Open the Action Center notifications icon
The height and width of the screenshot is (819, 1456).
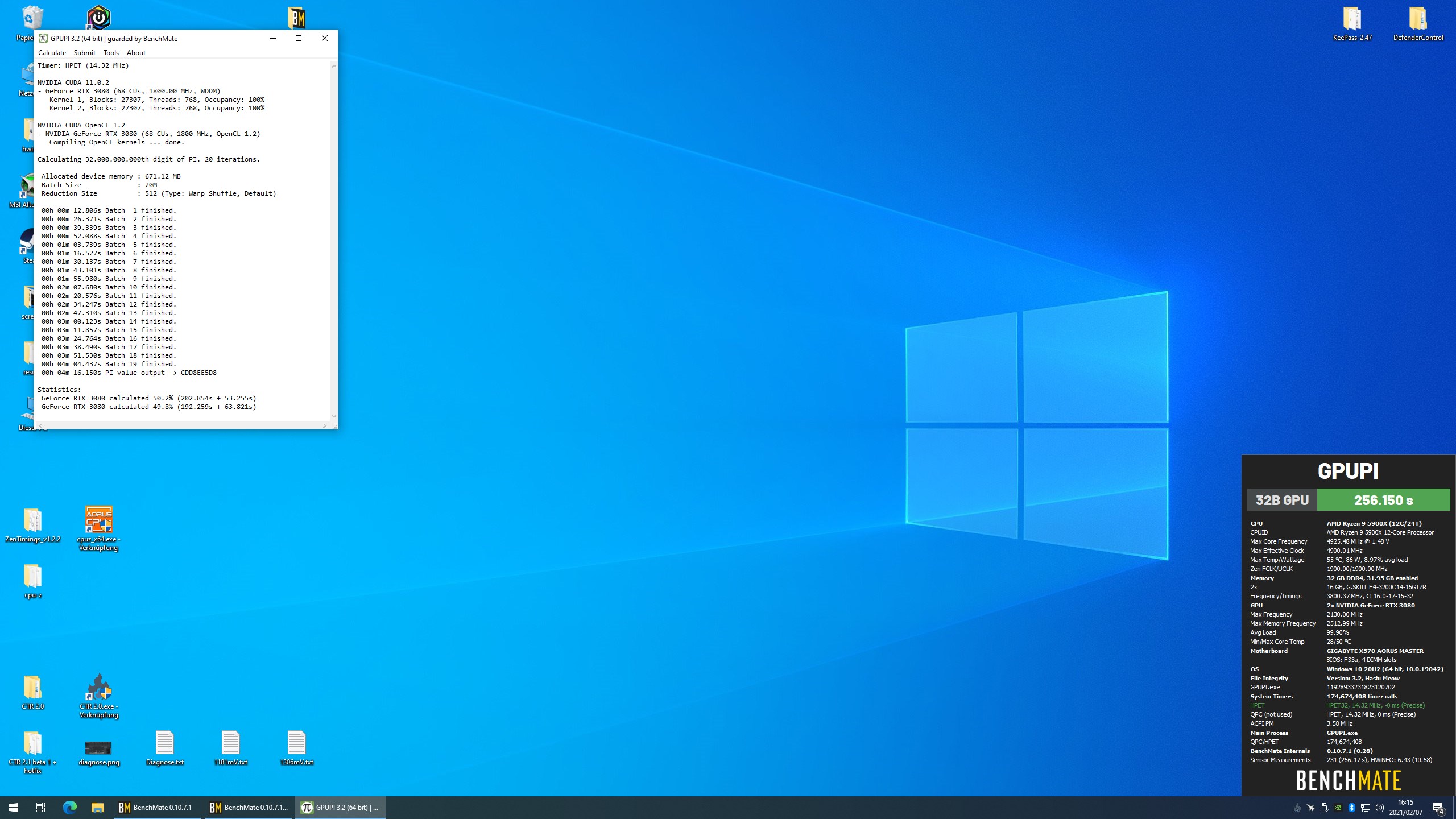(x=1438, y=808)
